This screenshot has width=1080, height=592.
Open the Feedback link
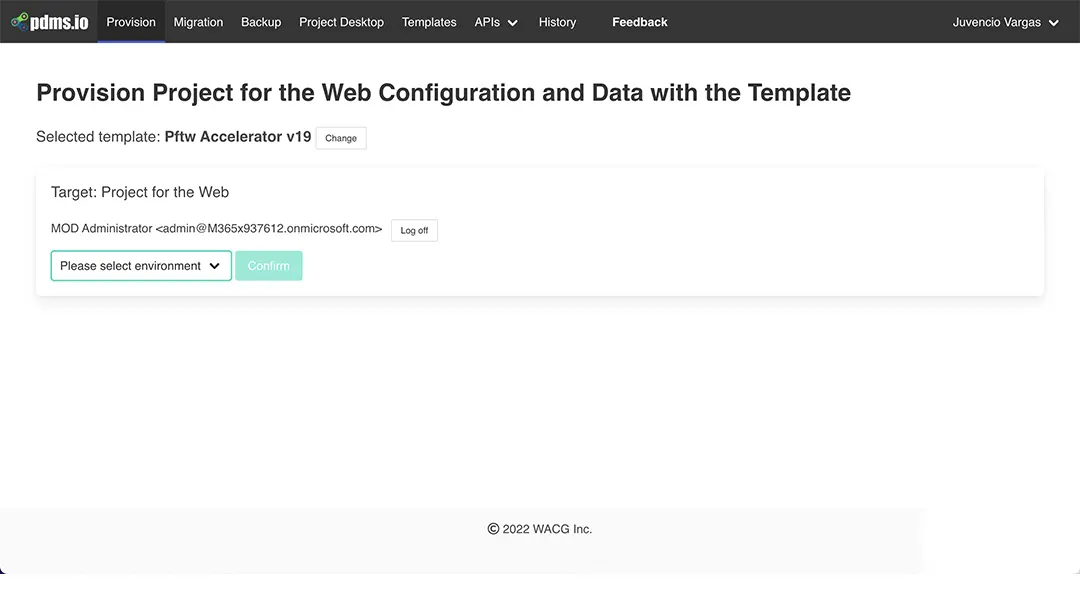tap(640, 22)
